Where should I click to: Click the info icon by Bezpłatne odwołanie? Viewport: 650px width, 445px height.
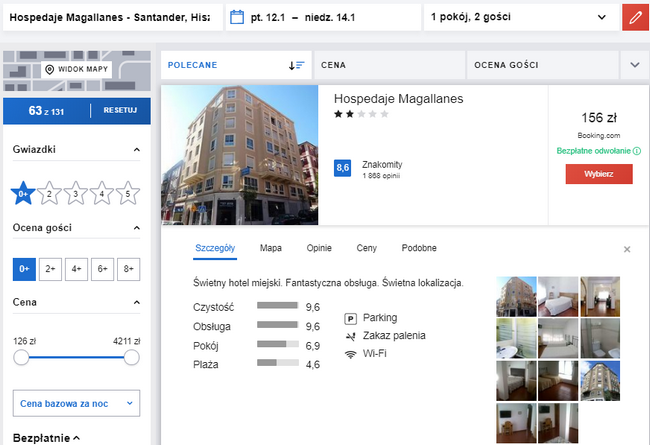tap(637, 151)
